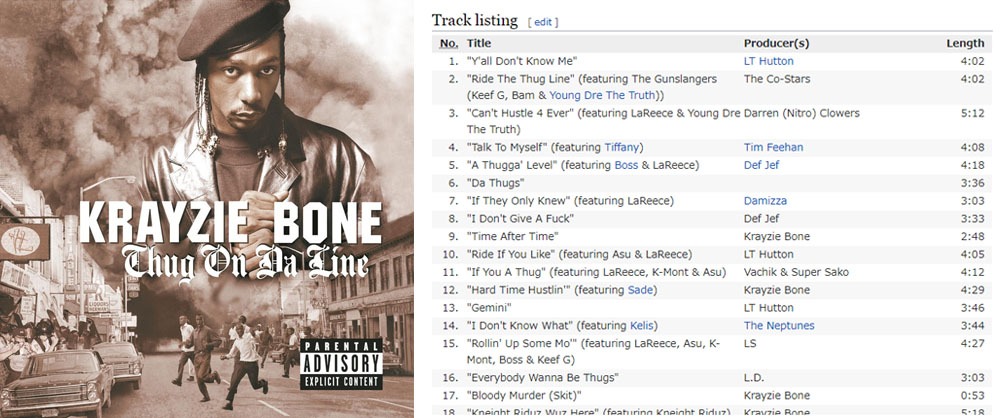Click the "Gemini" track title row
This screenshot has width=1000, height=418.
coord(712,308)
